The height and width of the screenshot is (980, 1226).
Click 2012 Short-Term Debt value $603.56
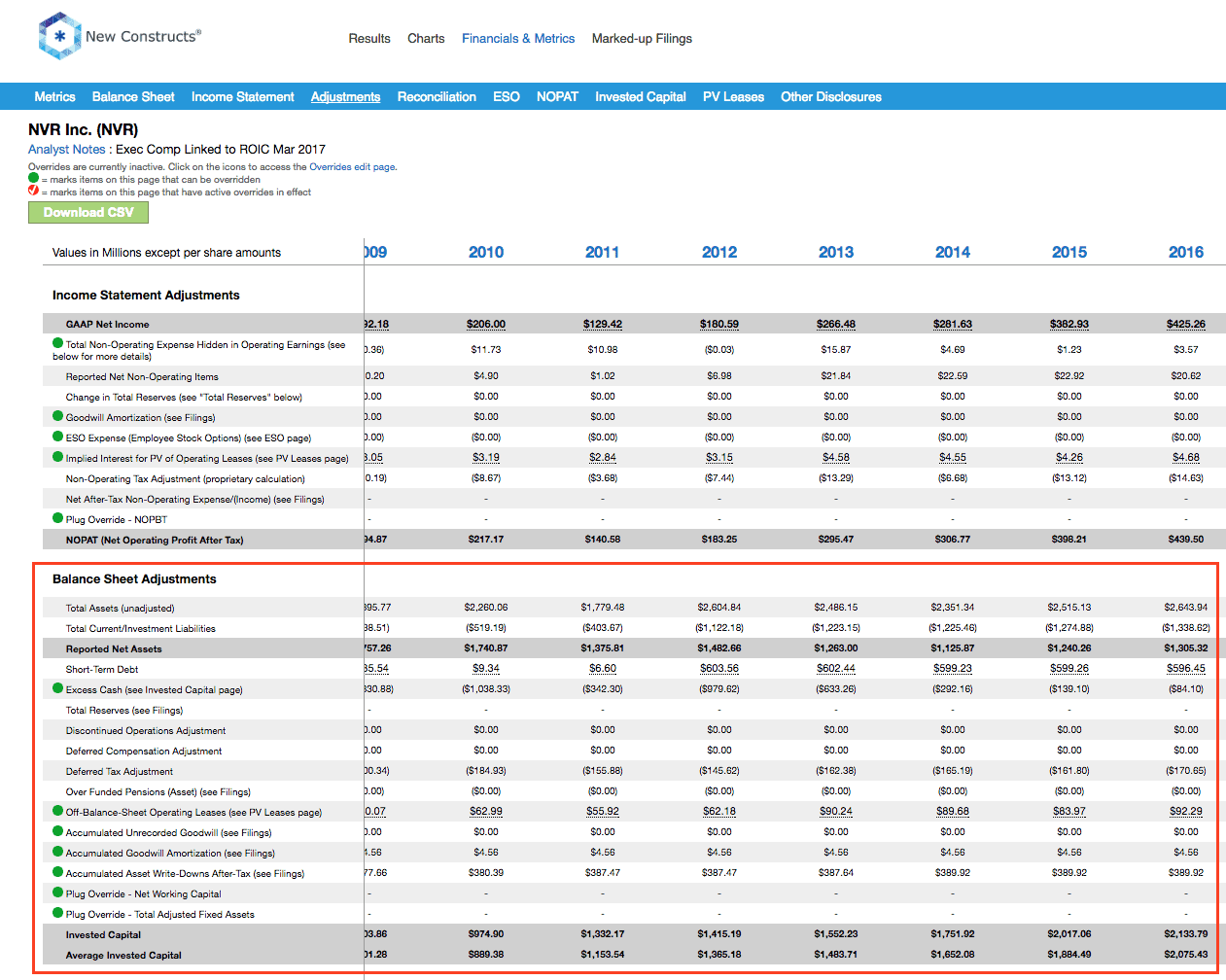point(719,669)
